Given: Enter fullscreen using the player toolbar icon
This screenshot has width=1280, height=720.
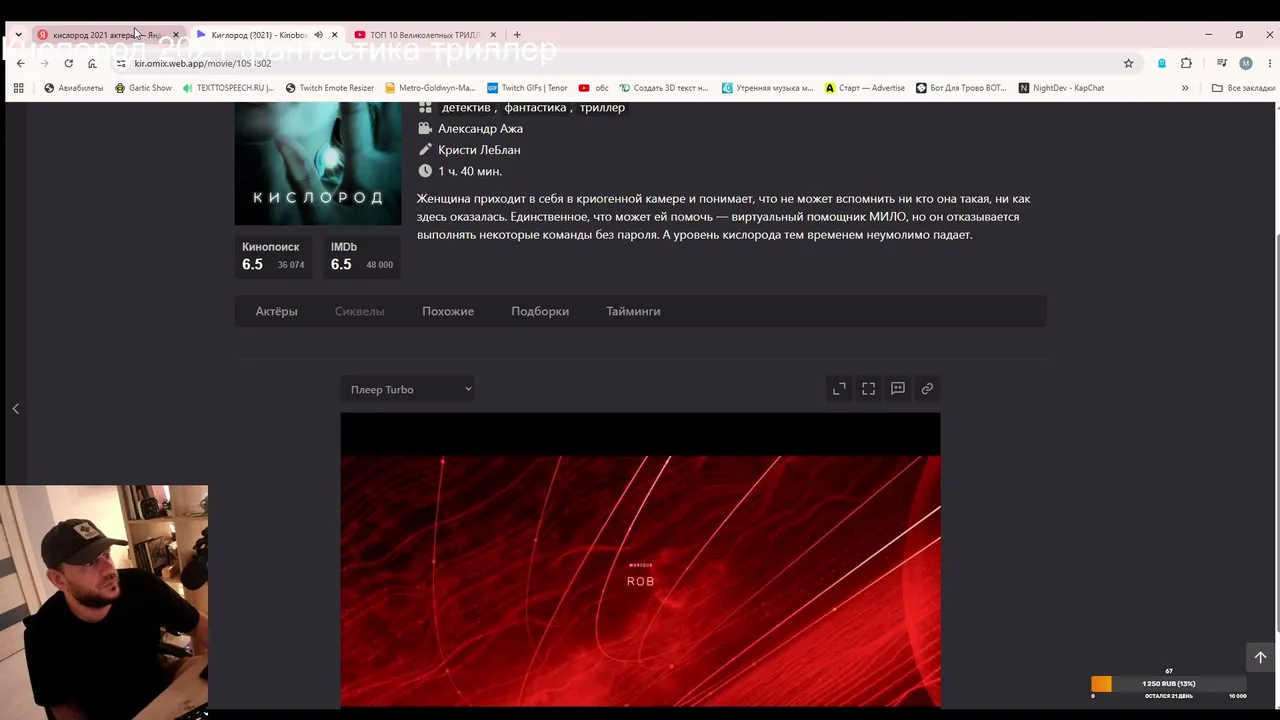Looking at the screenshot, I should tap(868, 389).
